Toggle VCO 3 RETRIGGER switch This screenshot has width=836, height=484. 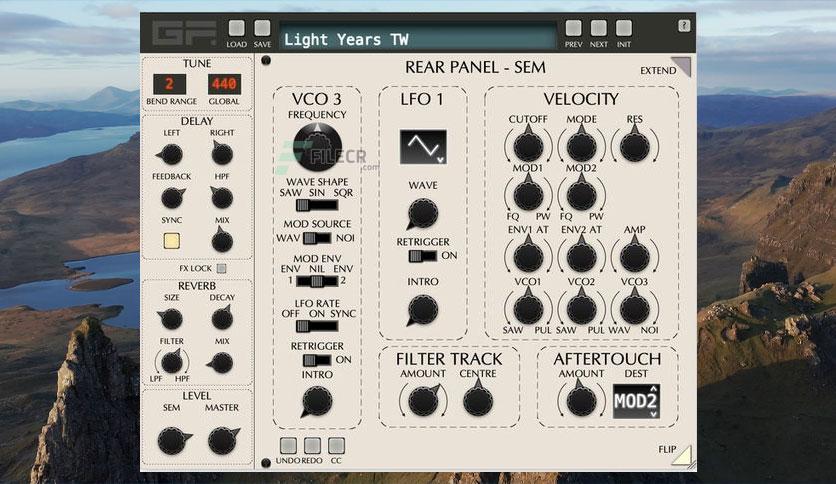coord(317,360)
